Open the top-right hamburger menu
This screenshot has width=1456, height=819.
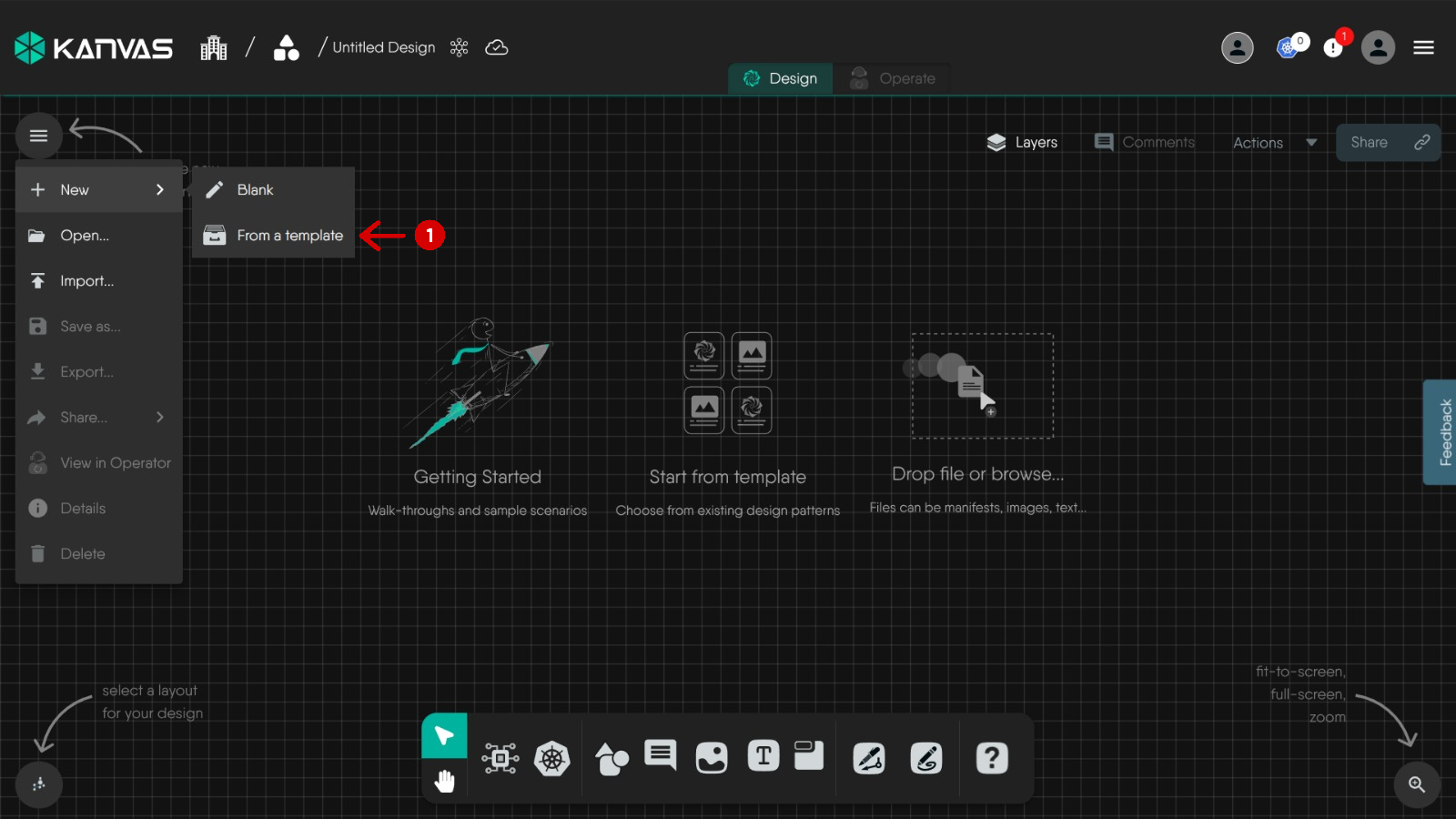(1424, 47)
